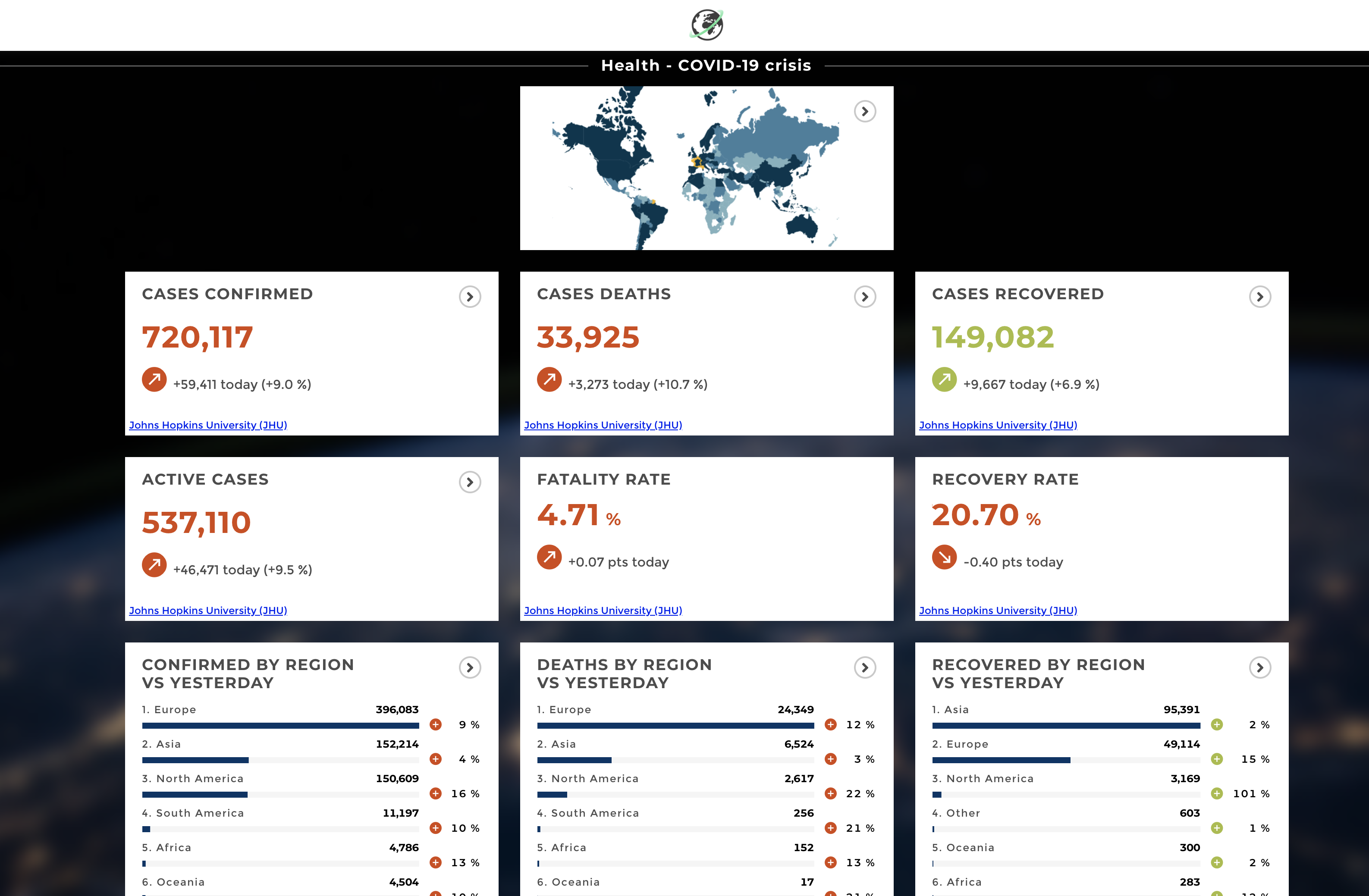Open the Confirmed By Region detail arrow
This screenshot has height=896, width=1369.
point(471,667)
